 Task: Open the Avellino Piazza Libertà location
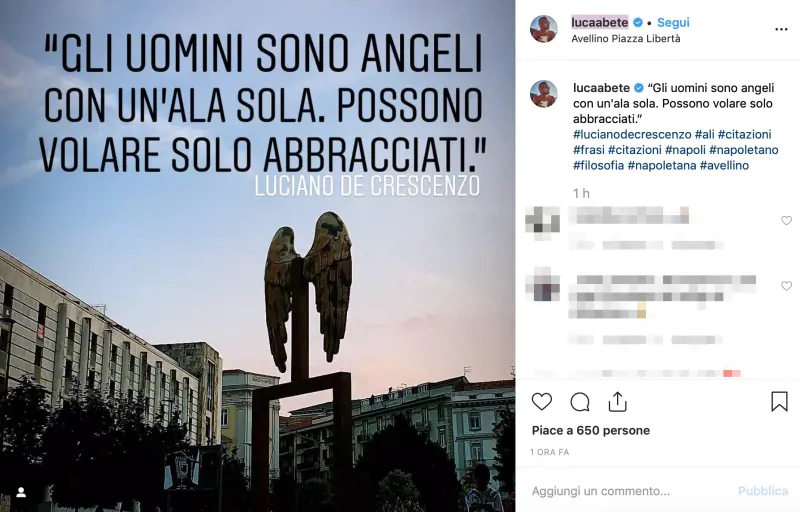[x=626, y=39]
